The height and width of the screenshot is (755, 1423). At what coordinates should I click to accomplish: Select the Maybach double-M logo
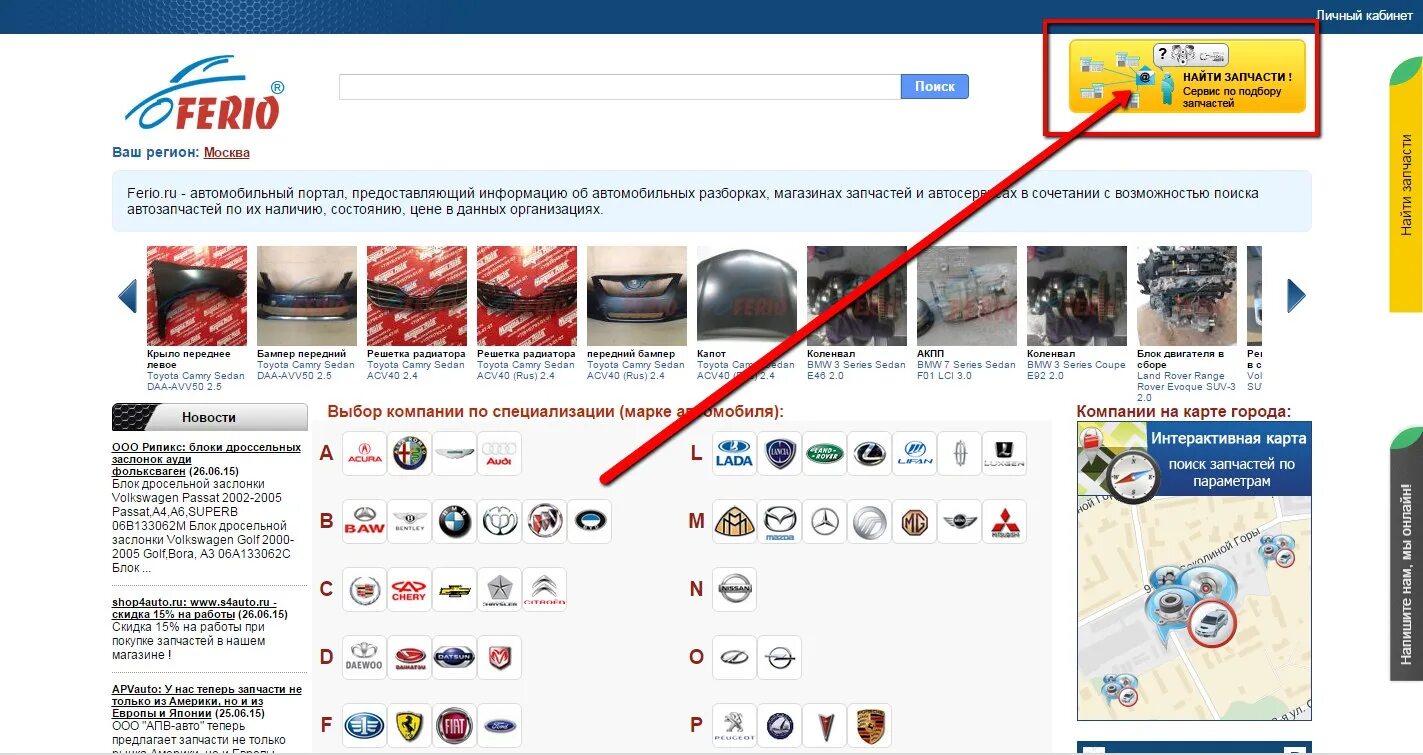click(x=734, y=522)
